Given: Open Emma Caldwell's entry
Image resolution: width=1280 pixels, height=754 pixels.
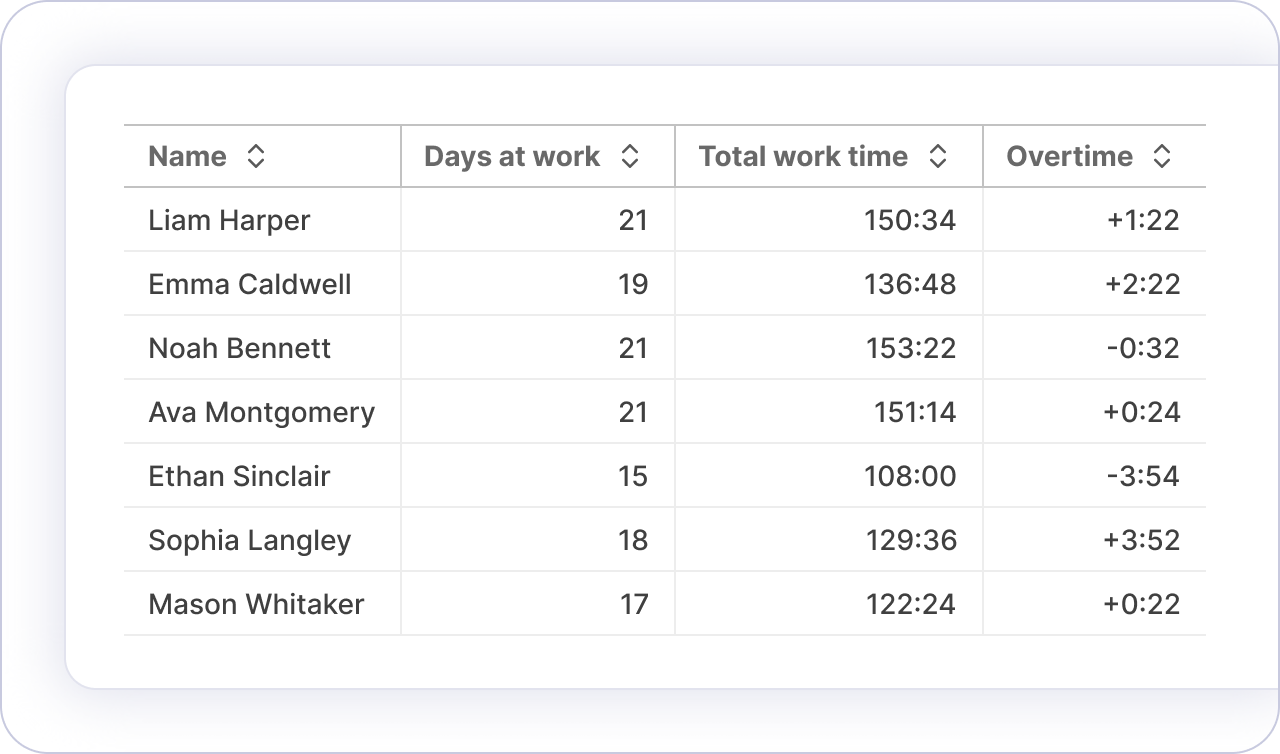Looking at the screenshot, I should (x=249, y=284).
